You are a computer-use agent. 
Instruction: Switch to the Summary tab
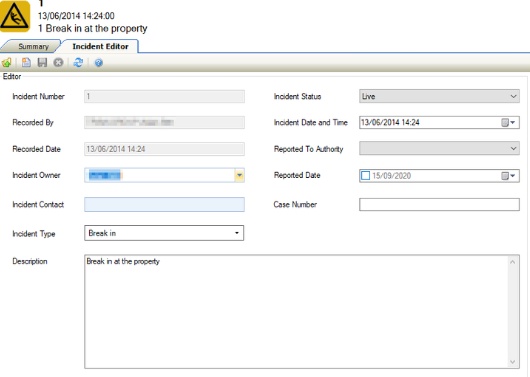(33, 47)
